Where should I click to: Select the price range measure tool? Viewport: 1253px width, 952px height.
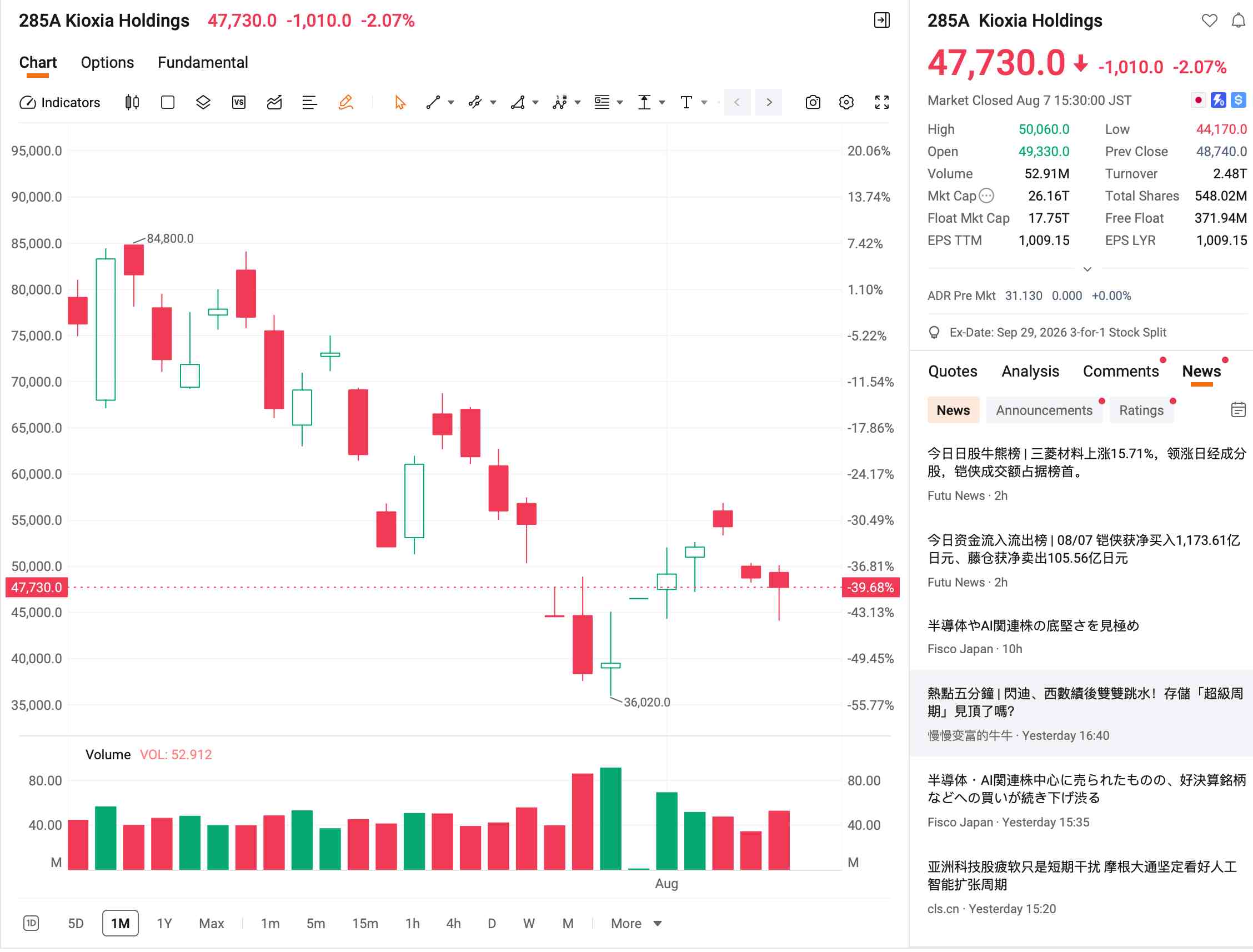click(644, 103)
